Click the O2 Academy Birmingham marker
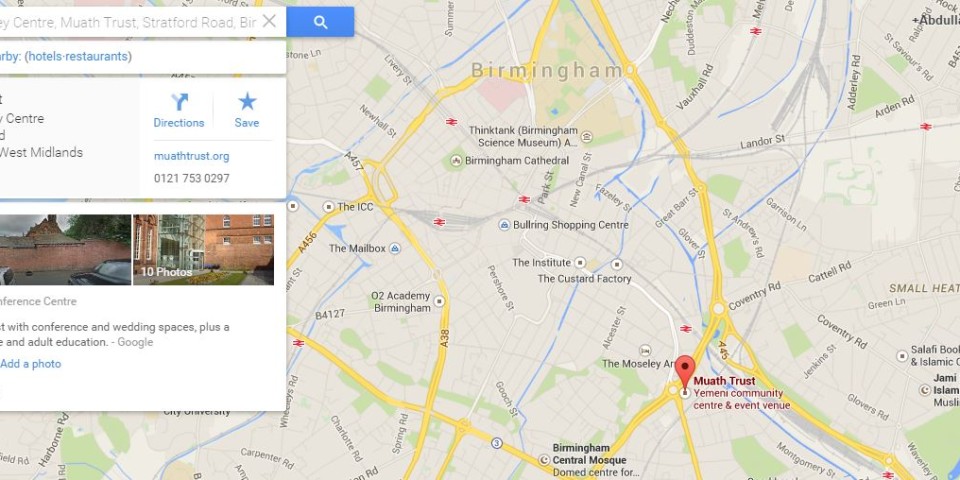 pyautogui.click(x=439, y=301)
